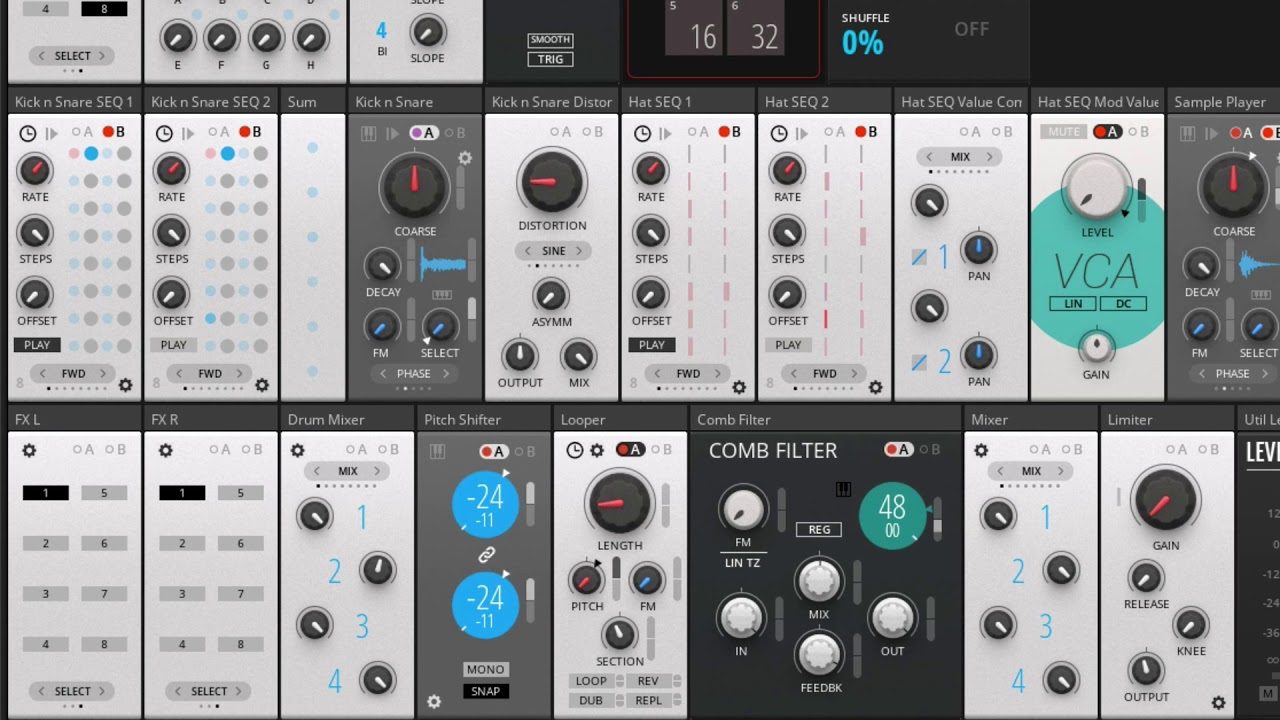Open settings gear of Hat SEQ 2
The height and width of the screenshot is (720, 1280).
(x=875, y=387)
